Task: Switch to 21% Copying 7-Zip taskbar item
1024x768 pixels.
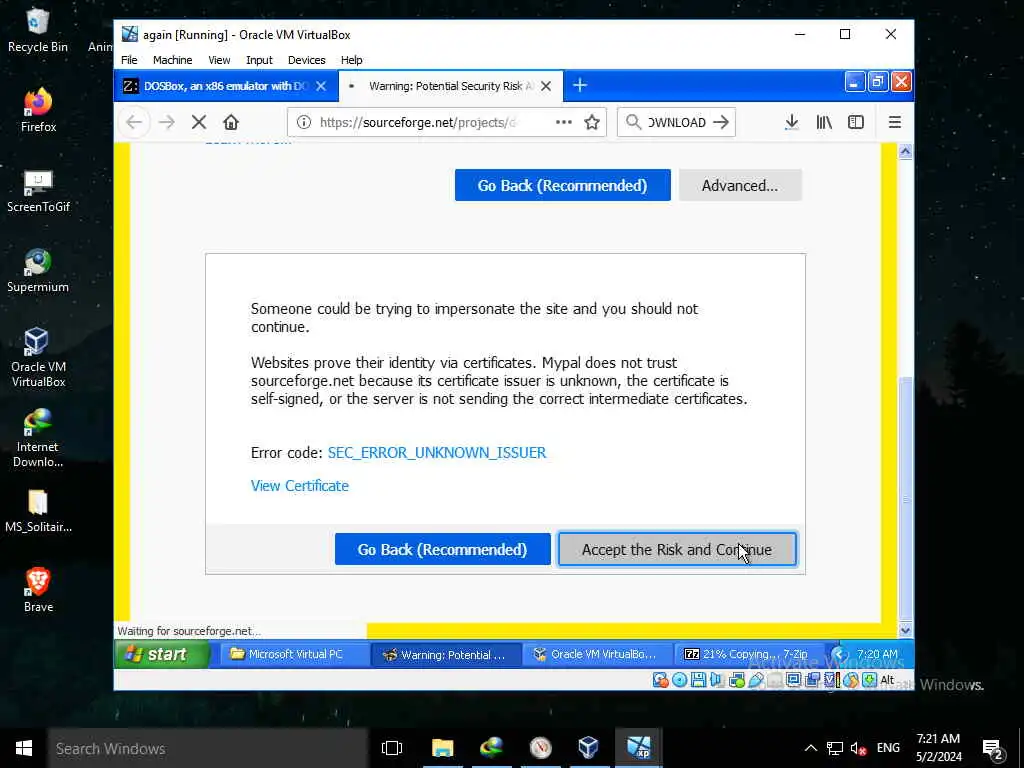Action: coord(748,654)
